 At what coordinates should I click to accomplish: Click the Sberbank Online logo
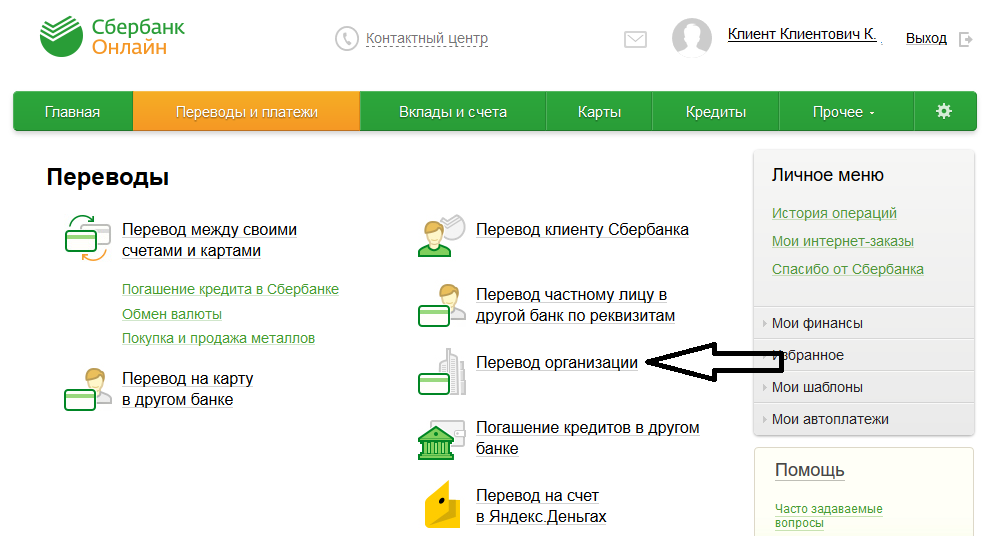(x=112, y=37)
